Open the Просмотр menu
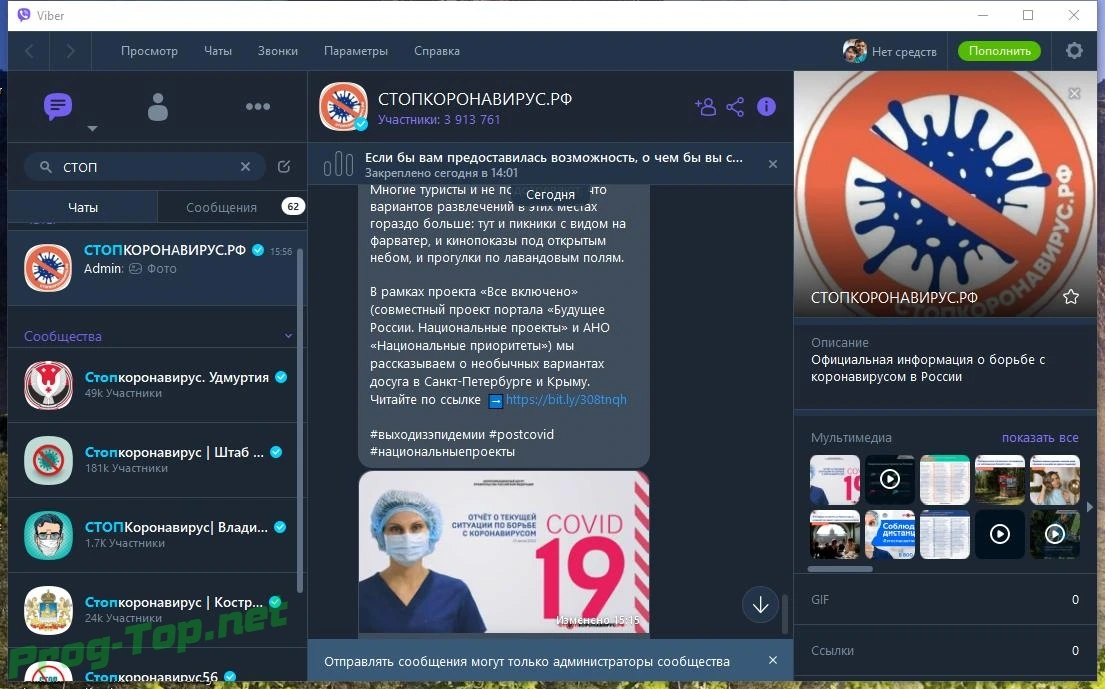This screenshot has width=1105, height=689. [149, 51]
